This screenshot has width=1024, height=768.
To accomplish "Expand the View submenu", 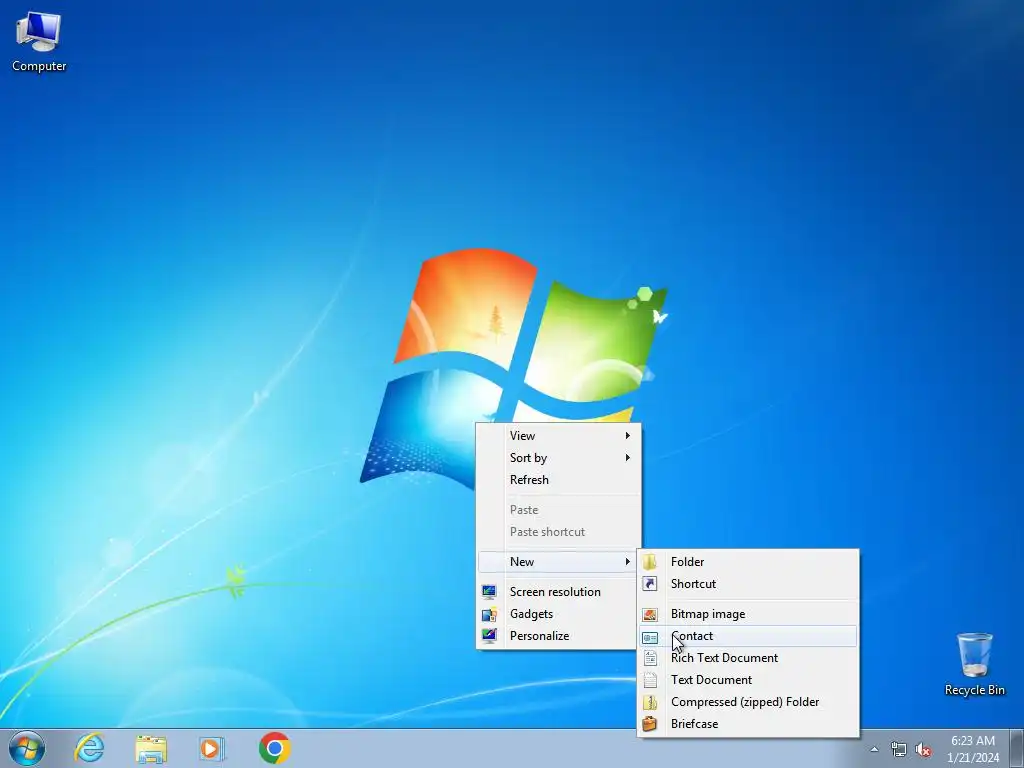I will pos(559,436).
